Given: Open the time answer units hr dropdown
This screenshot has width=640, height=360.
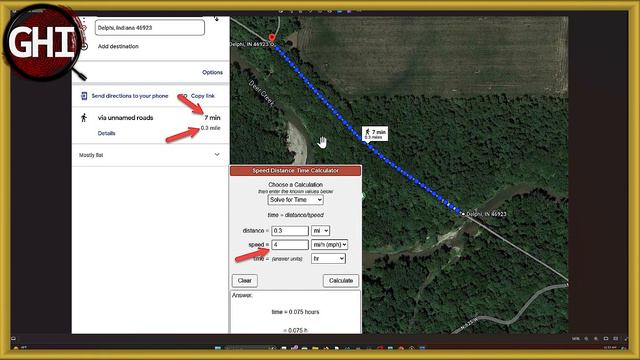Looking at the screenshot, I should (x=328, y=258).
